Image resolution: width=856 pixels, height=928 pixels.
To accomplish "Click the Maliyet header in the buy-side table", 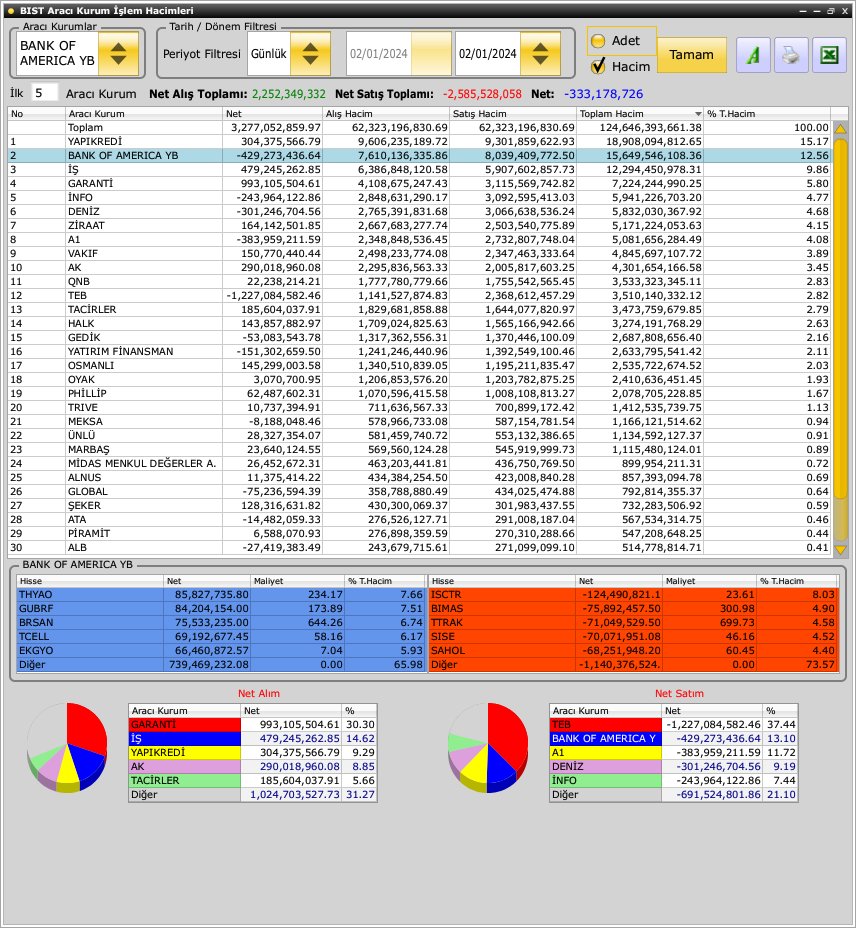I will pos(297,581).
